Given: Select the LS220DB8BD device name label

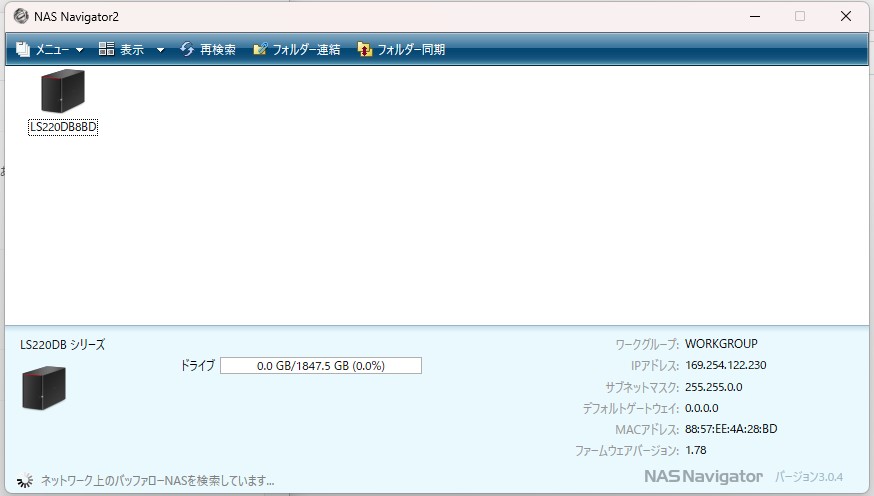Looking at the screenshot, I should tap(63, 127).
